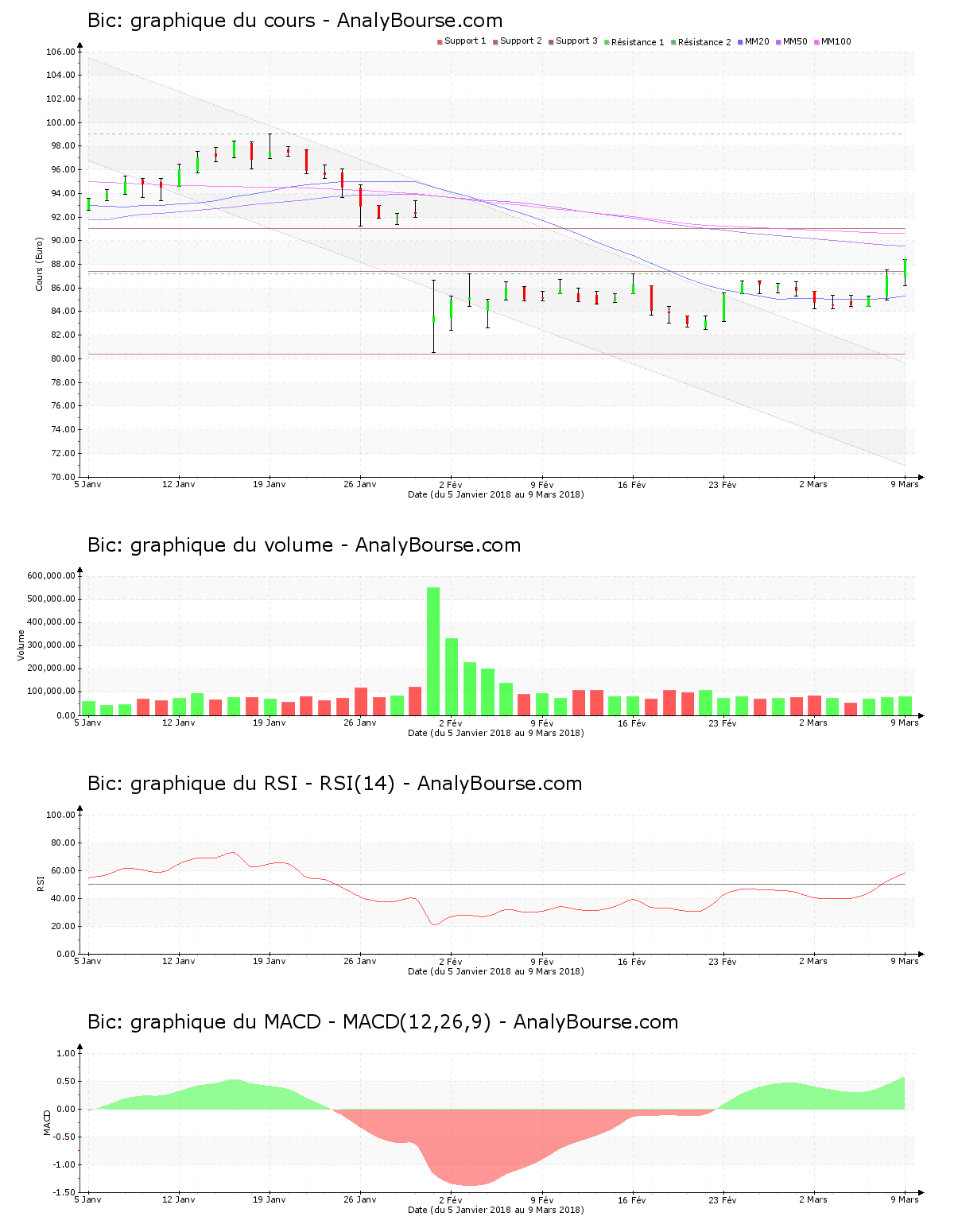Click the tallest green volume bar

(434, 652)
